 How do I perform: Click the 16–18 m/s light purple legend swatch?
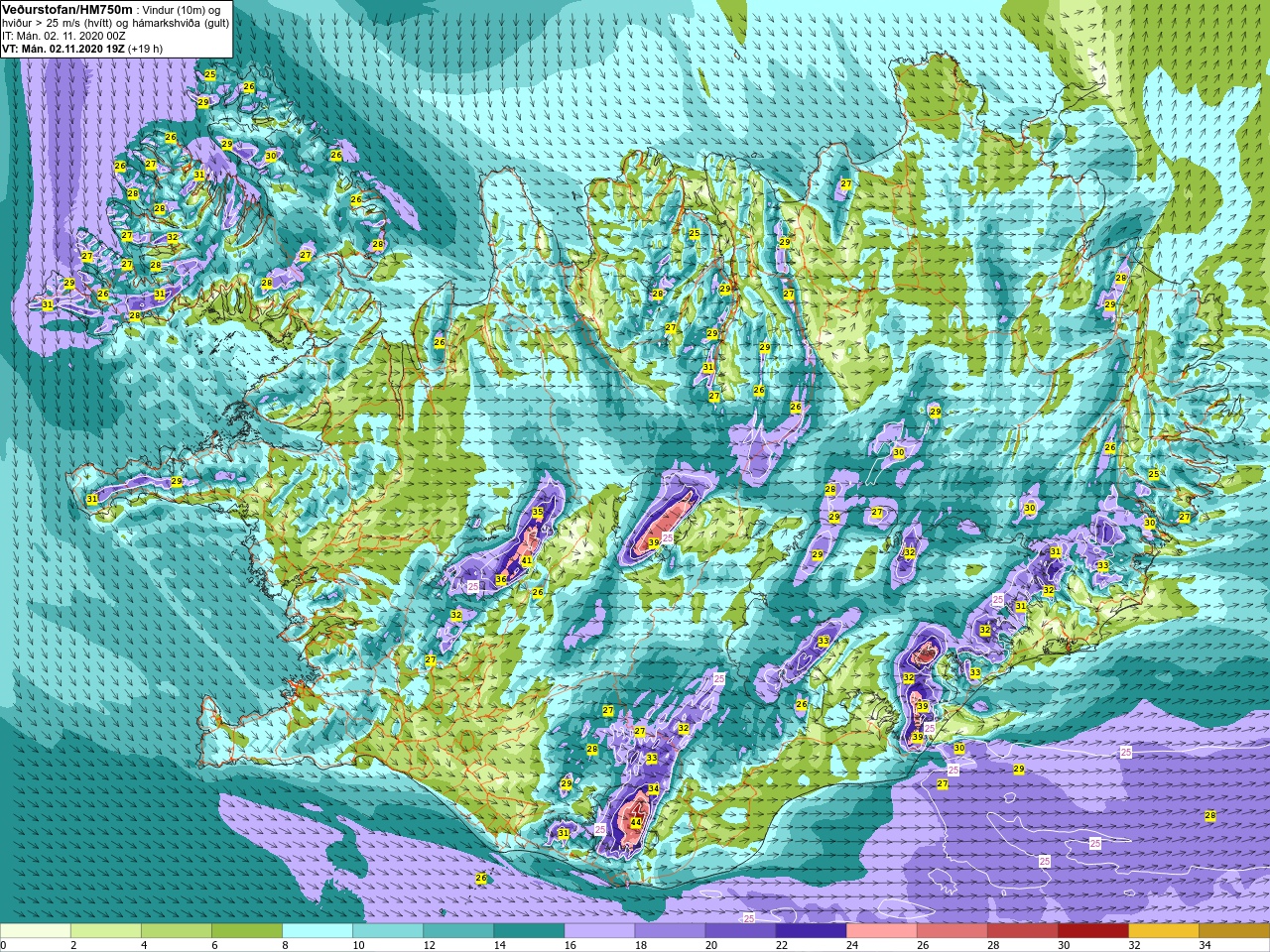599,931
